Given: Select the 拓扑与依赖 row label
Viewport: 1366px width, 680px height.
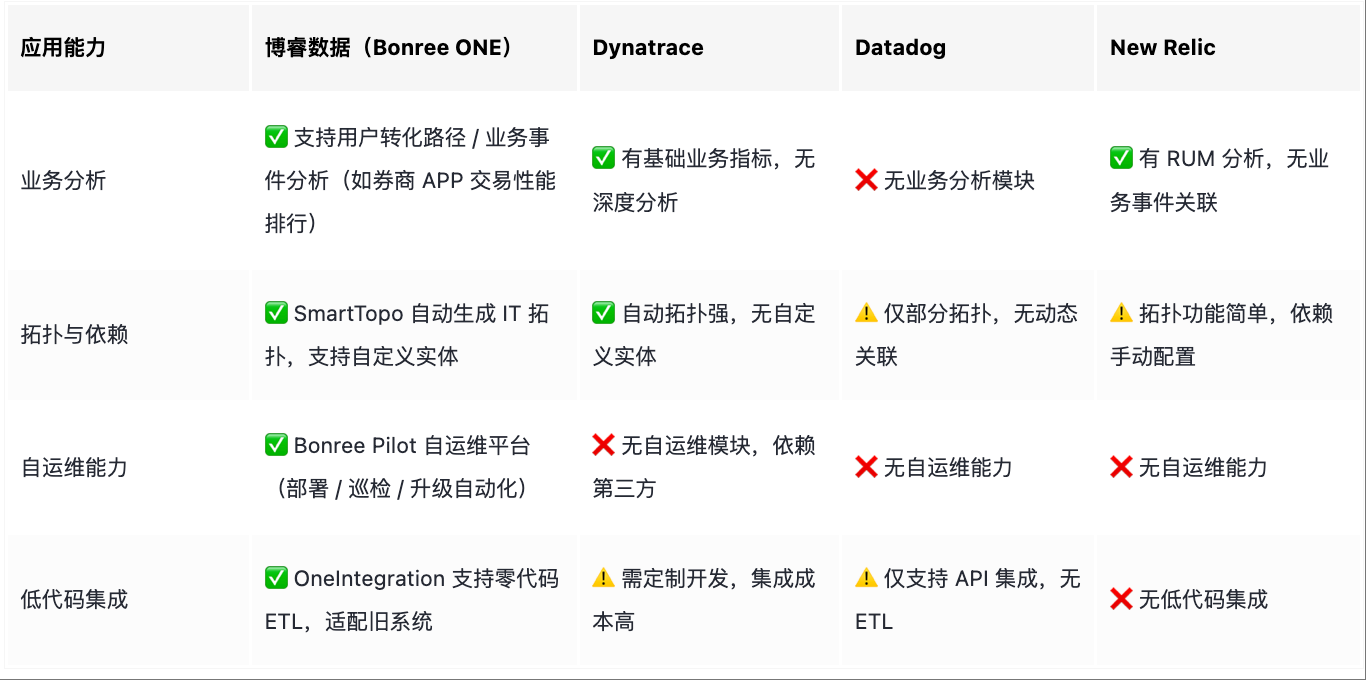Looking at the screenshot, I should tap(75, 335).
